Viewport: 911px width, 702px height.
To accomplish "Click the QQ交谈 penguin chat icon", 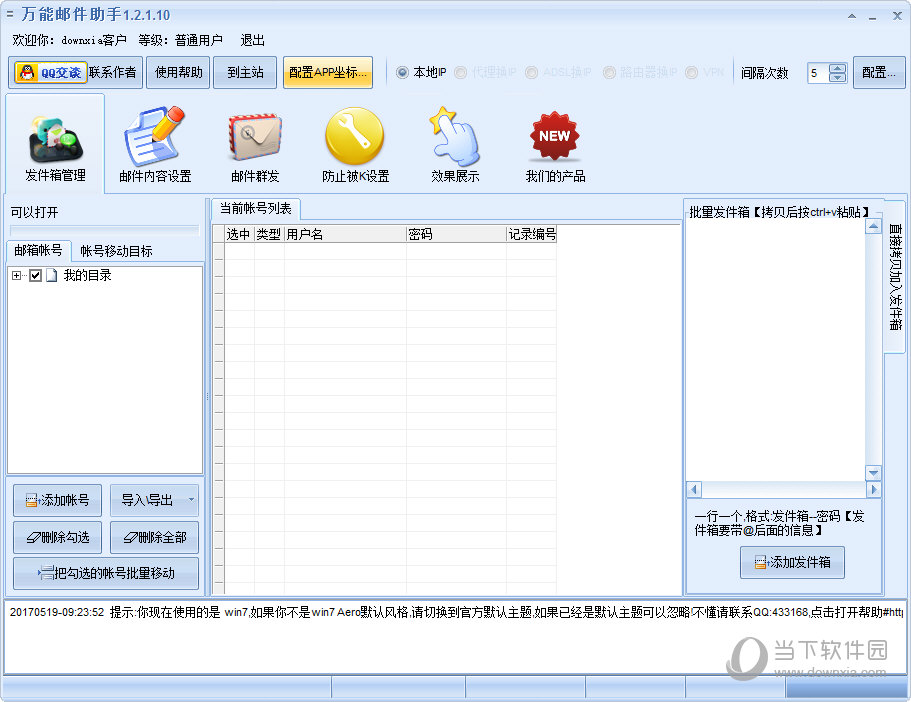I will pos(51,73).
